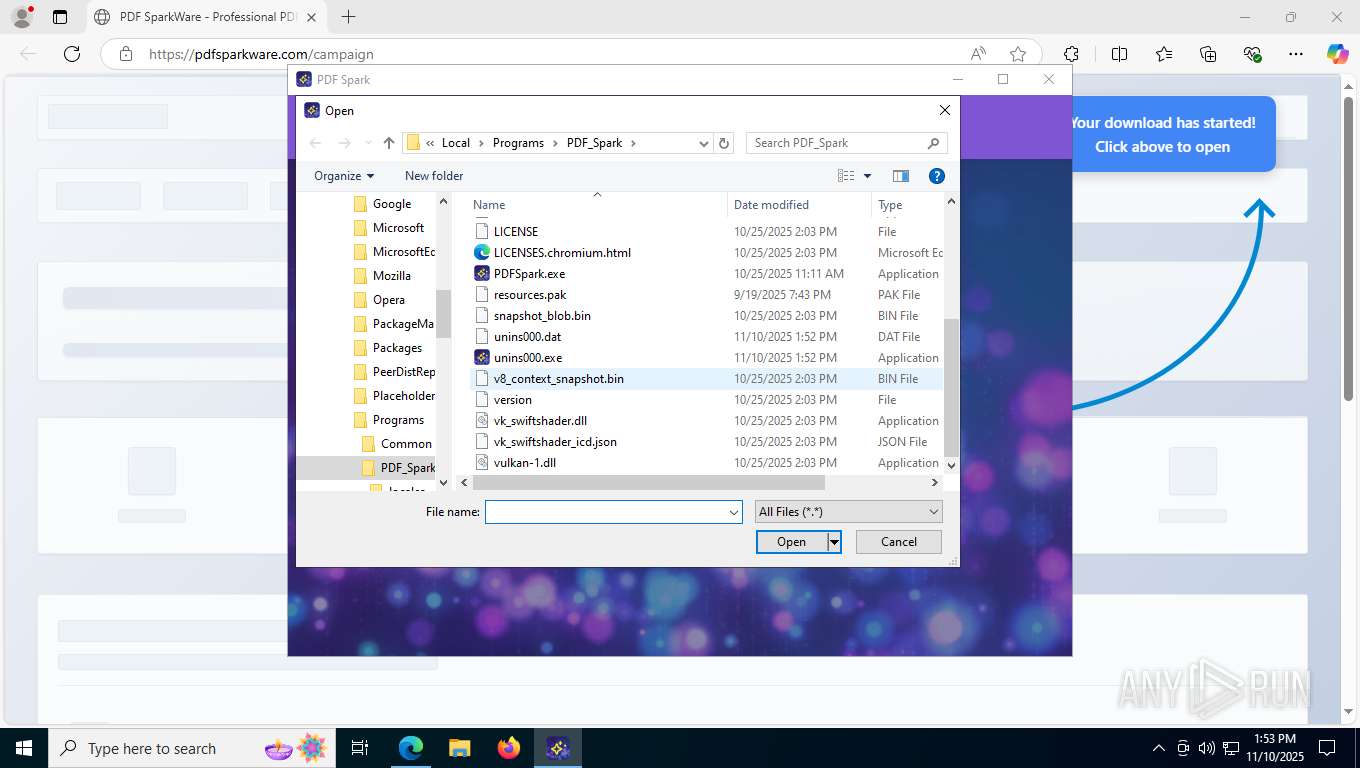Select v8_context_snapshot.bin file
Screen dimensions: 1360x768
coord(559,379)
